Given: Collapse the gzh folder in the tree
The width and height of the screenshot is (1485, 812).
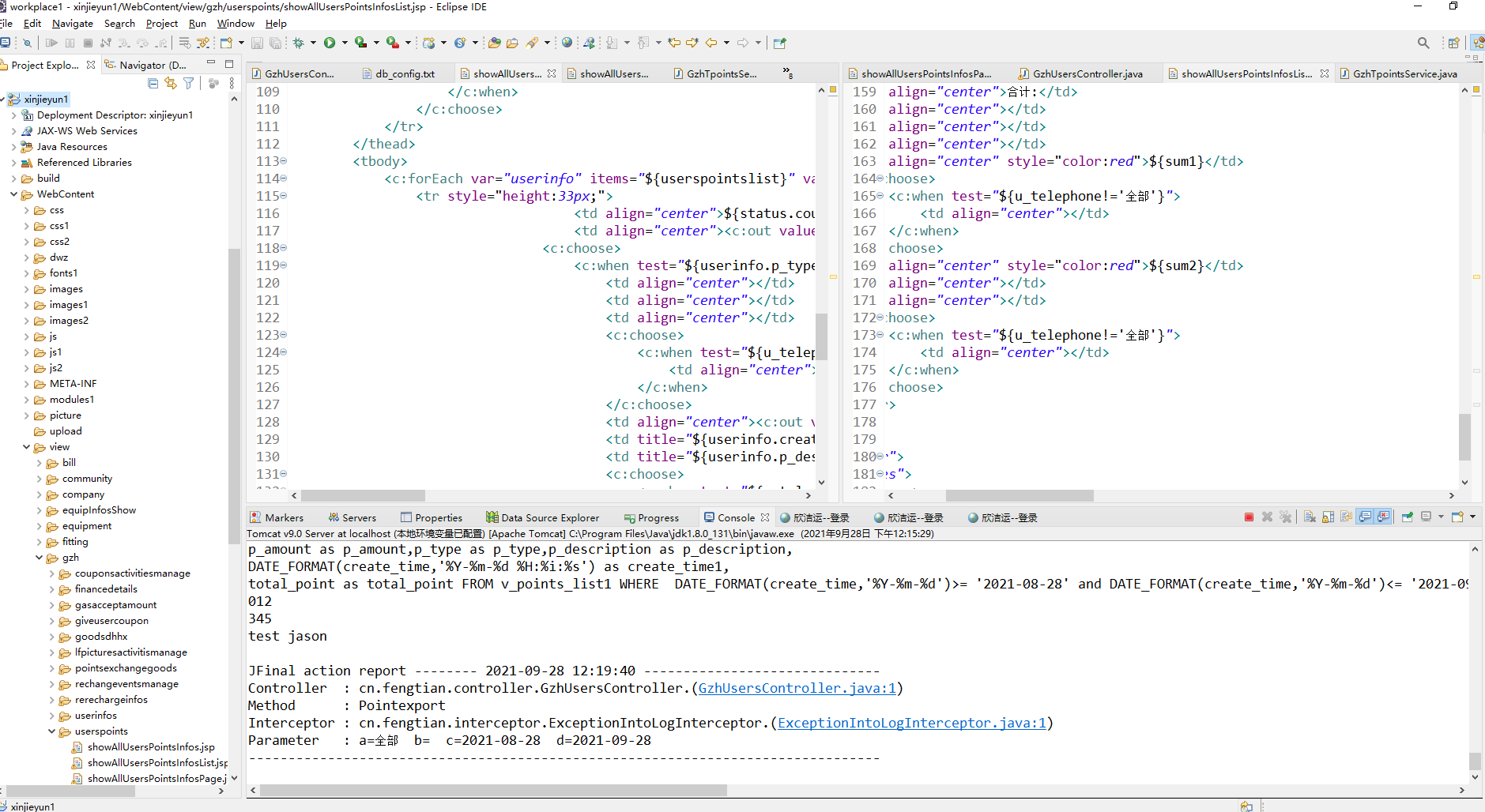Looking at the screenshot, I should (40, 558).
